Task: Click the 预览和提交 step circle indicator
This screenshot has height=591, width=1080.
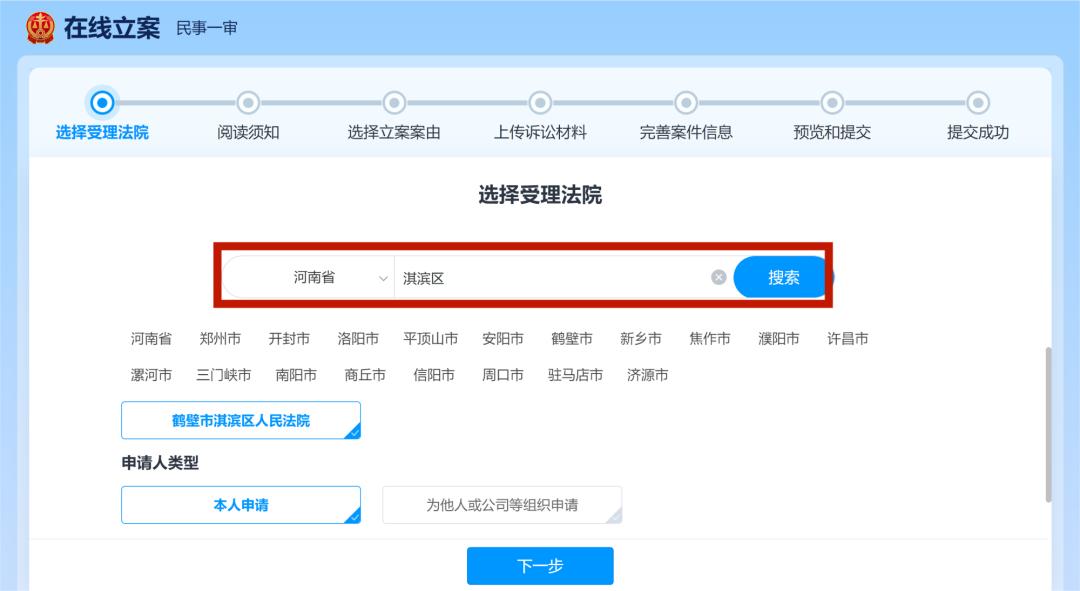Action: tap(832, 103)
